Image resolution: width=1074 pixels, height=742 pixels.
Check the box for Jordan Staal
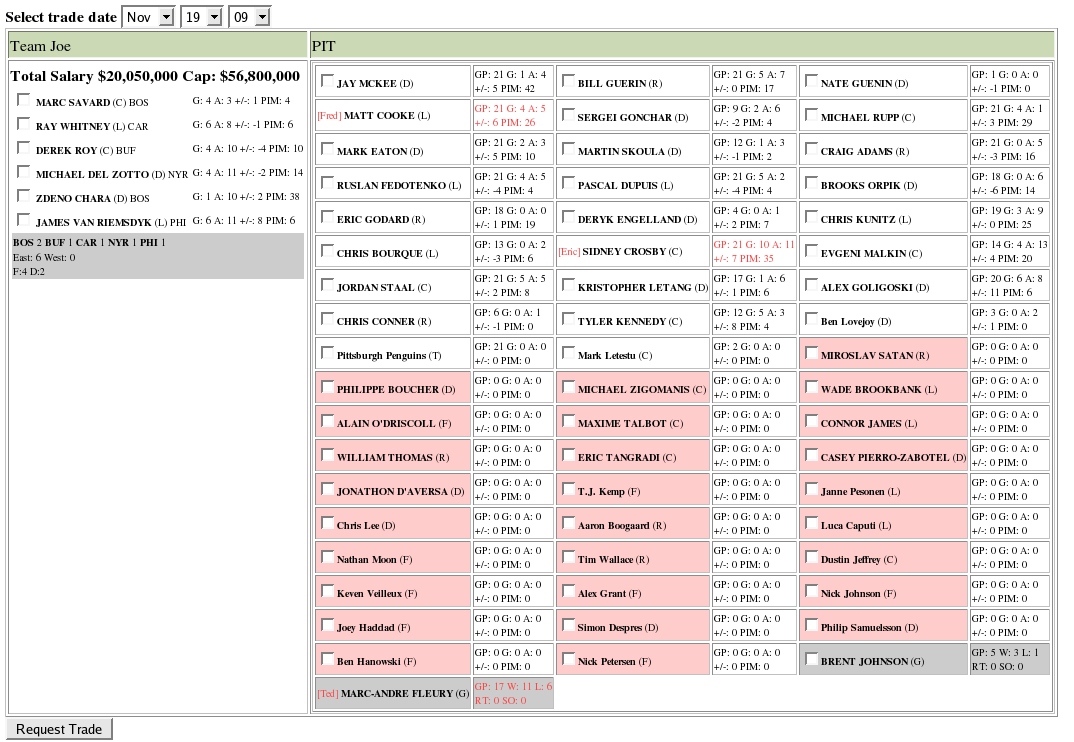[327, 285]
